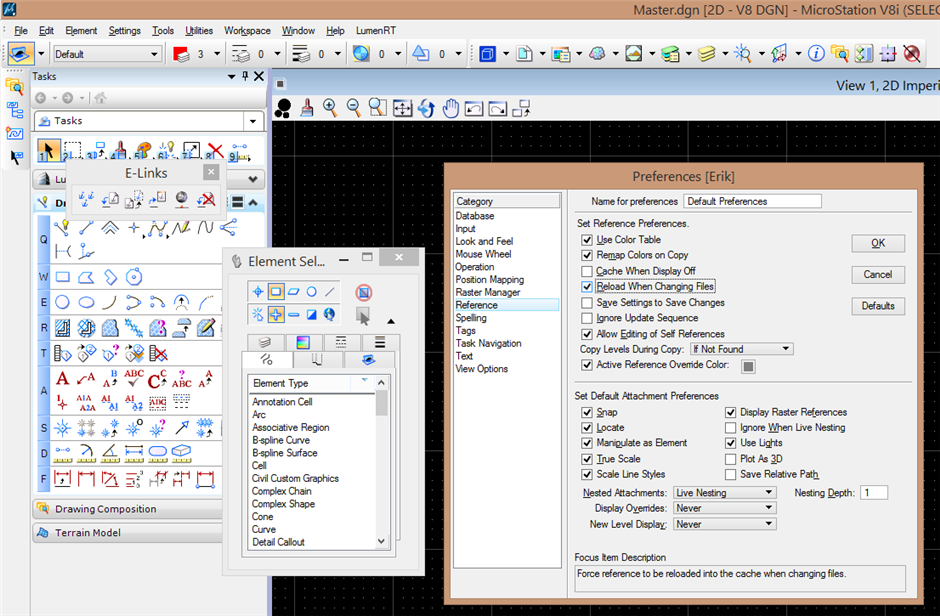
Task: Click Nesting Depth input field
Action: point(874,493)
